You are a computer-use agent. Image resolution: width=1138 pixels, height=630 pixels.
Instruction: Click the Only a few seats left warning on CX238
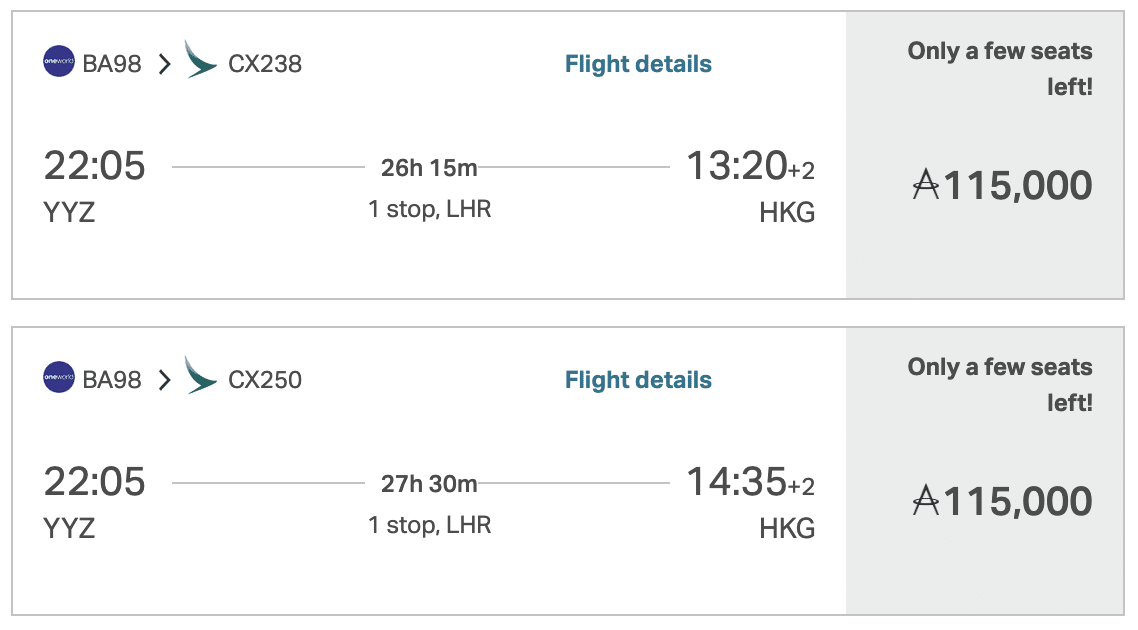point(999,66)
